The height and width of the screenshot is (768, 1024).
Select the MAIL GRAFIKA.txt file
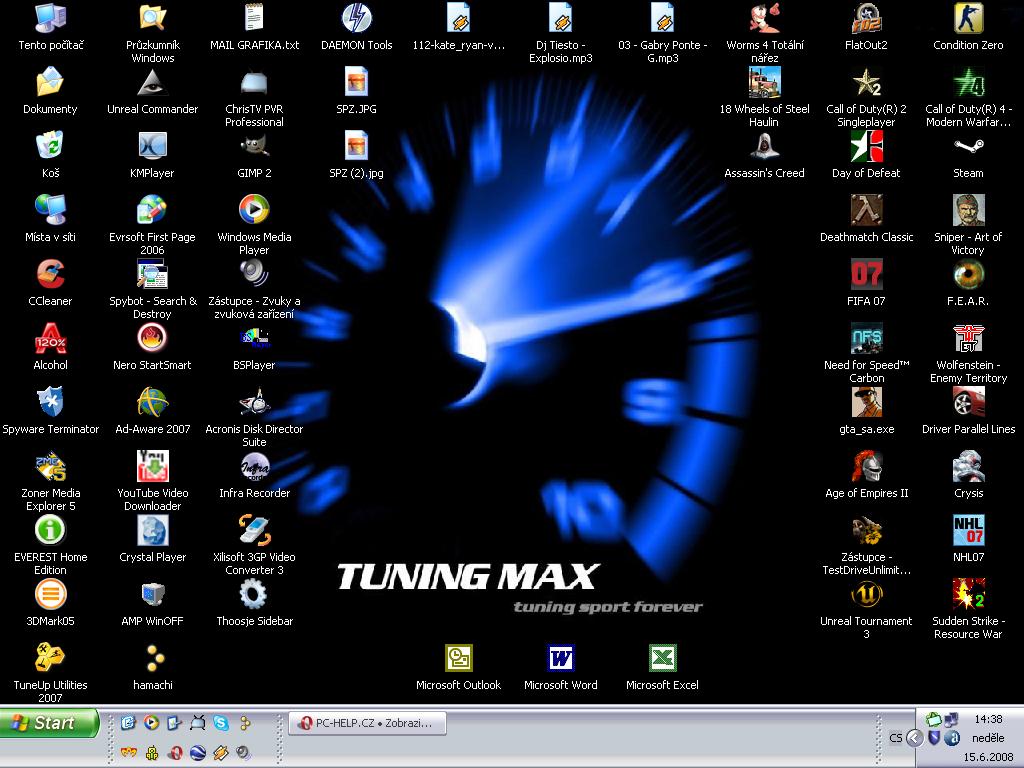(254, 18)
